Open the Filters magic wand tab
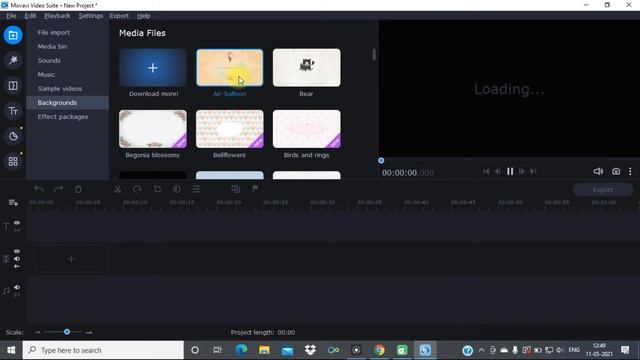640x360 pixels. [x=13, y=60]
